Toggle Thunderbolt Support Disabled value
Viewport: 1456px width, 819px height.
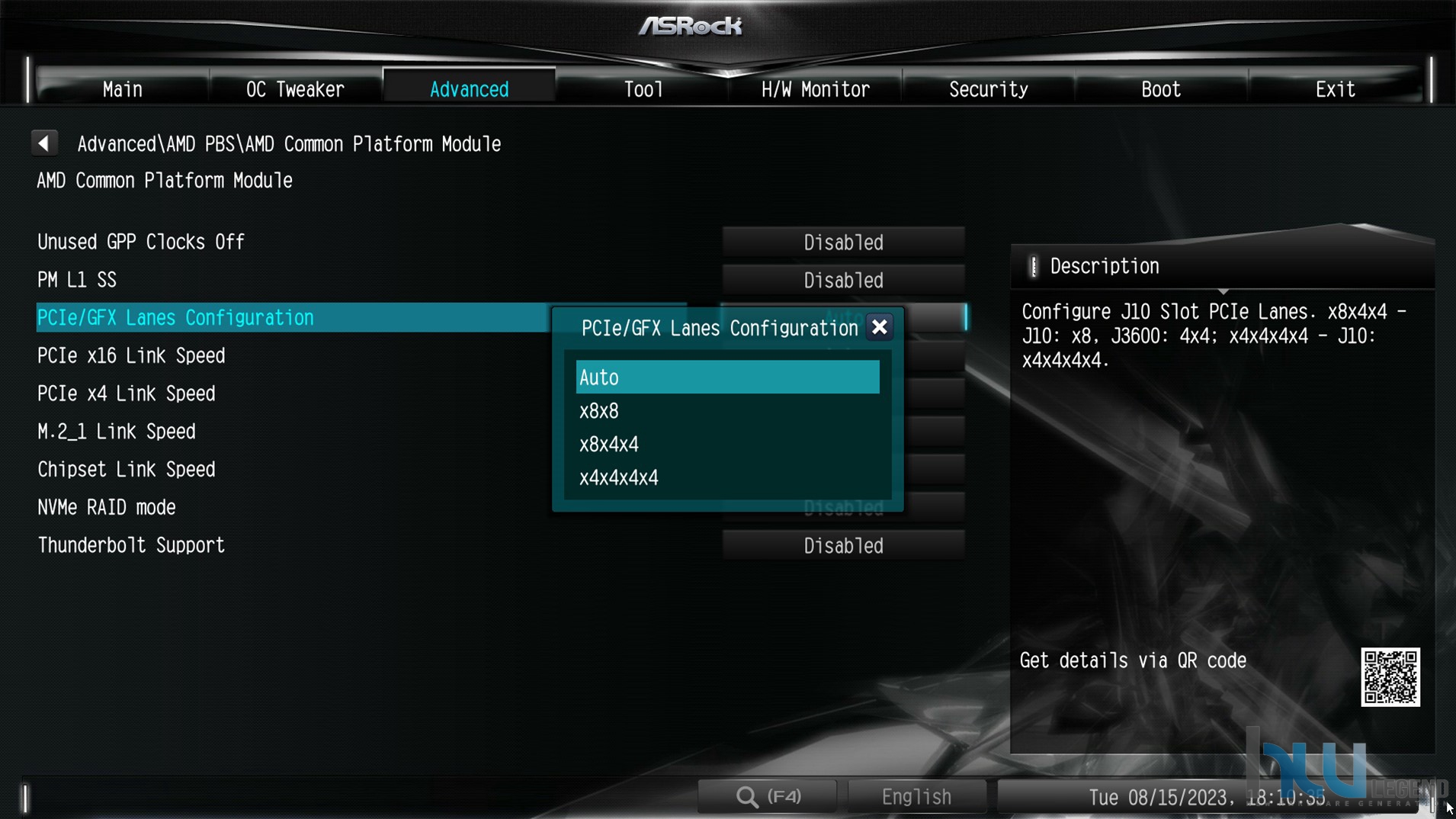point(843,546)
